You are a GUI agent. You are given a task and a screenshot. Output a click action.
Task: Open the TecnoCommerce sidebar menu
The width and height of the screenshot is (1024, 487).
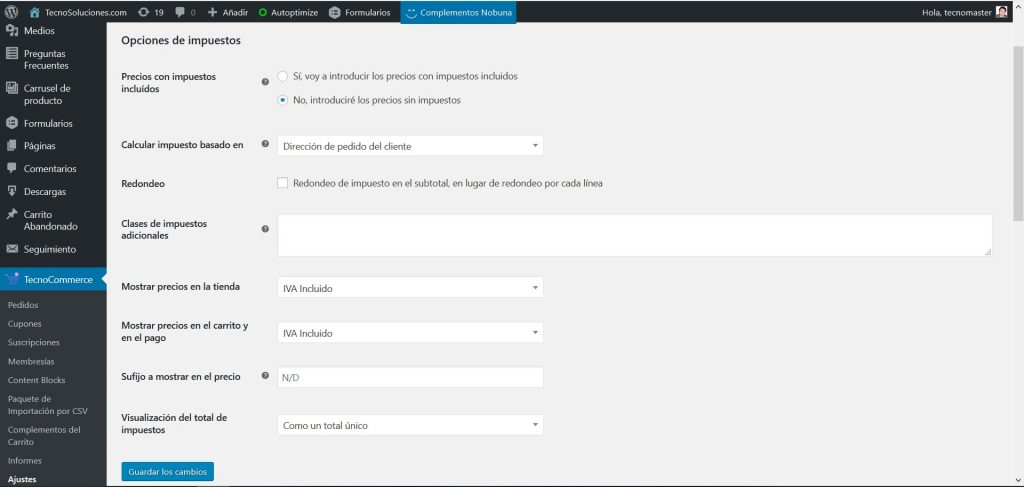coord(57,279)
